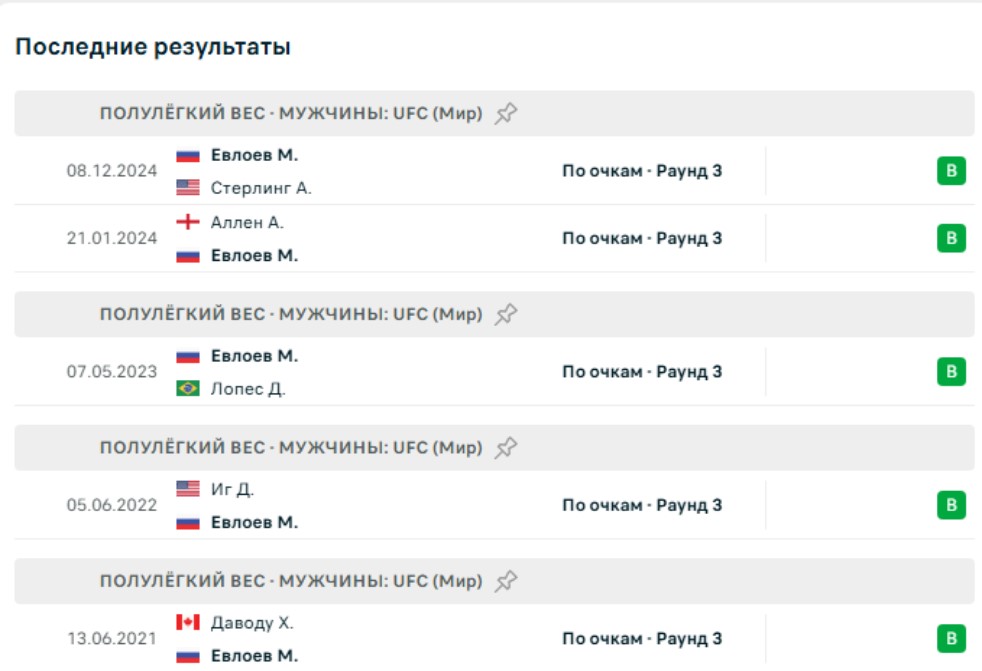Click the Brazil flag beside Лопес Д.
The image size is (982, 671).
[x=188, y=389]
